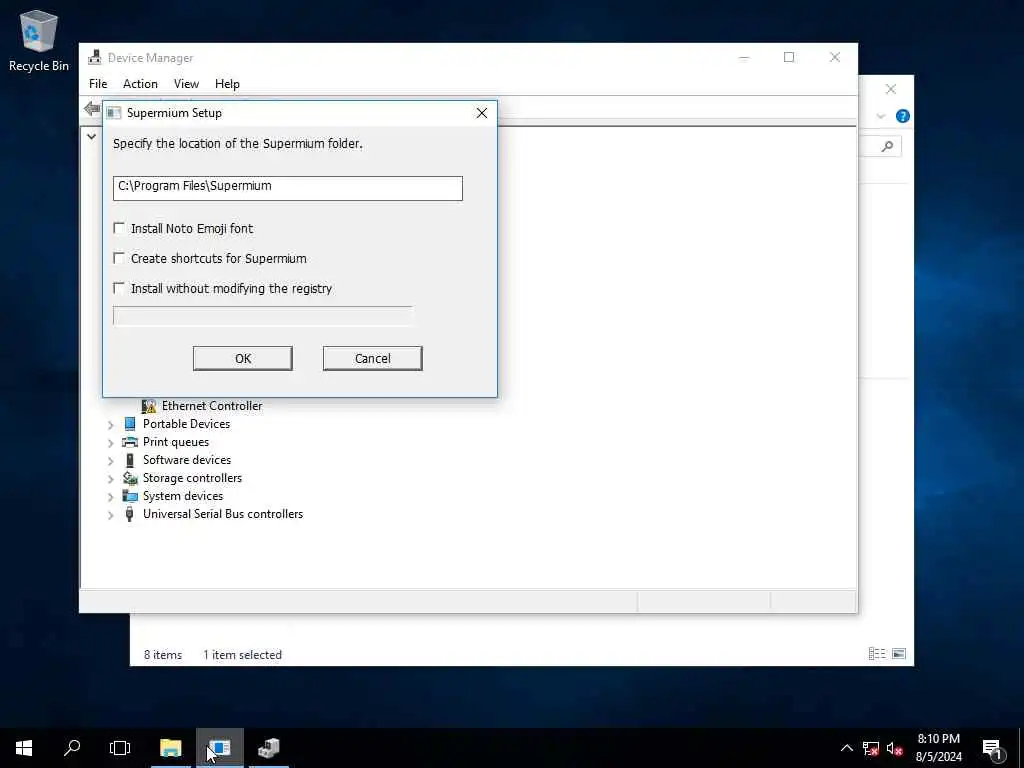1024x768 pixels.
Task: Open the Recycle Bin desktop icon
Action: [39, 40]
